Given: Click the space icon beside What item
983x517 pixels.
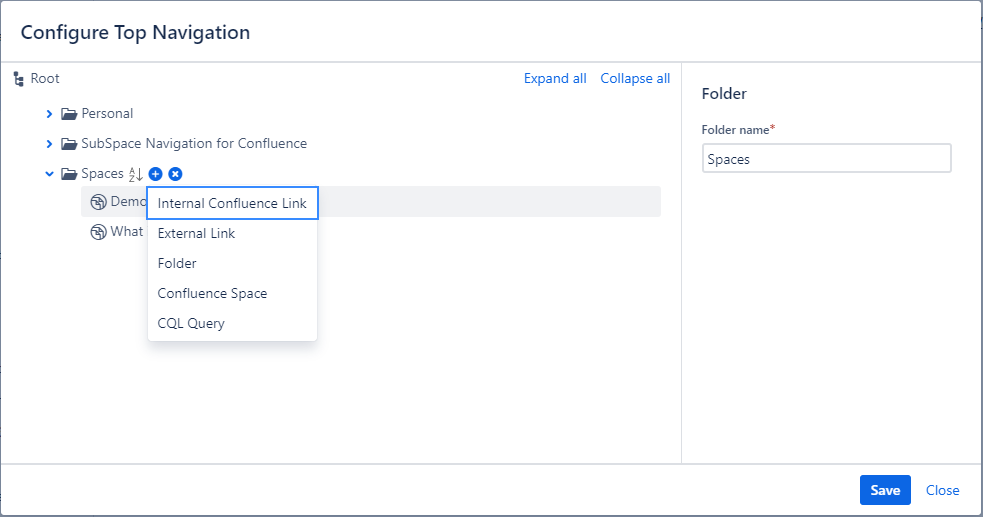Looking at the screenshot, I should tap(98, 232).
